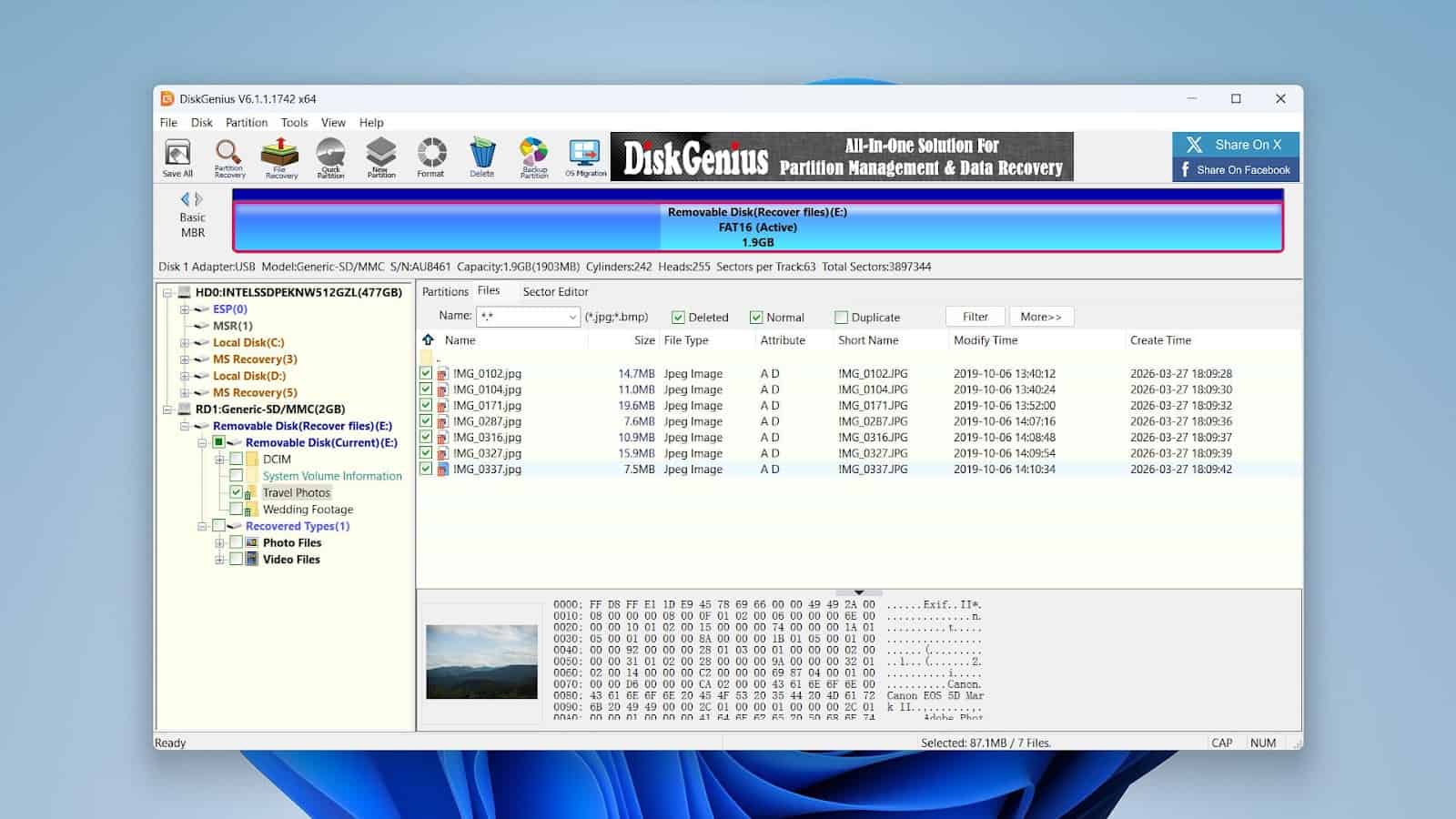The height and width of the screenshot is (819, 1456).
Task: Switch to the Sector Editor tab
Action: (x=555, y=291)
